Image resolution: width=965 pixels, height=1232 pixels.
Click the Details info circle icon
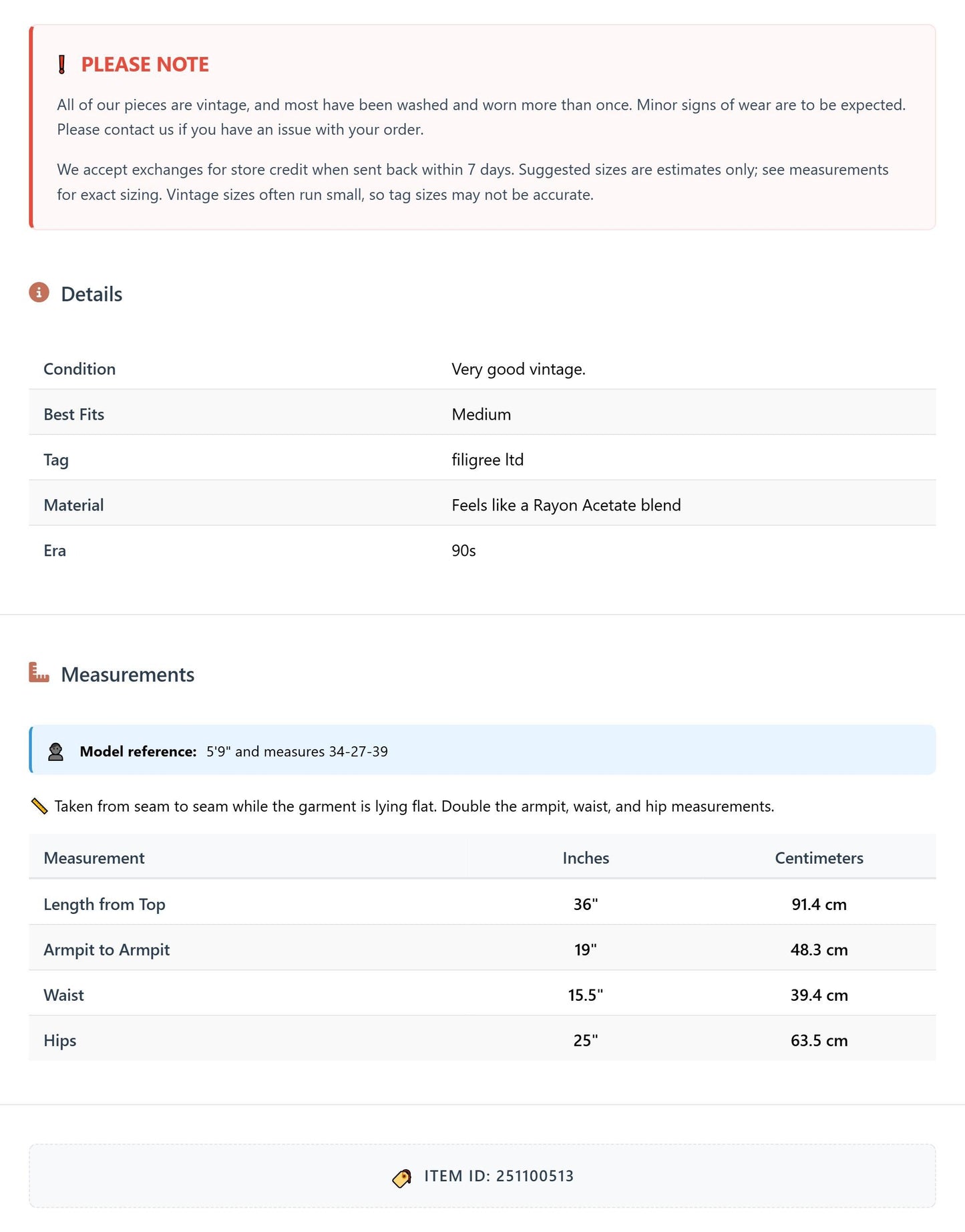coord(39,293)
